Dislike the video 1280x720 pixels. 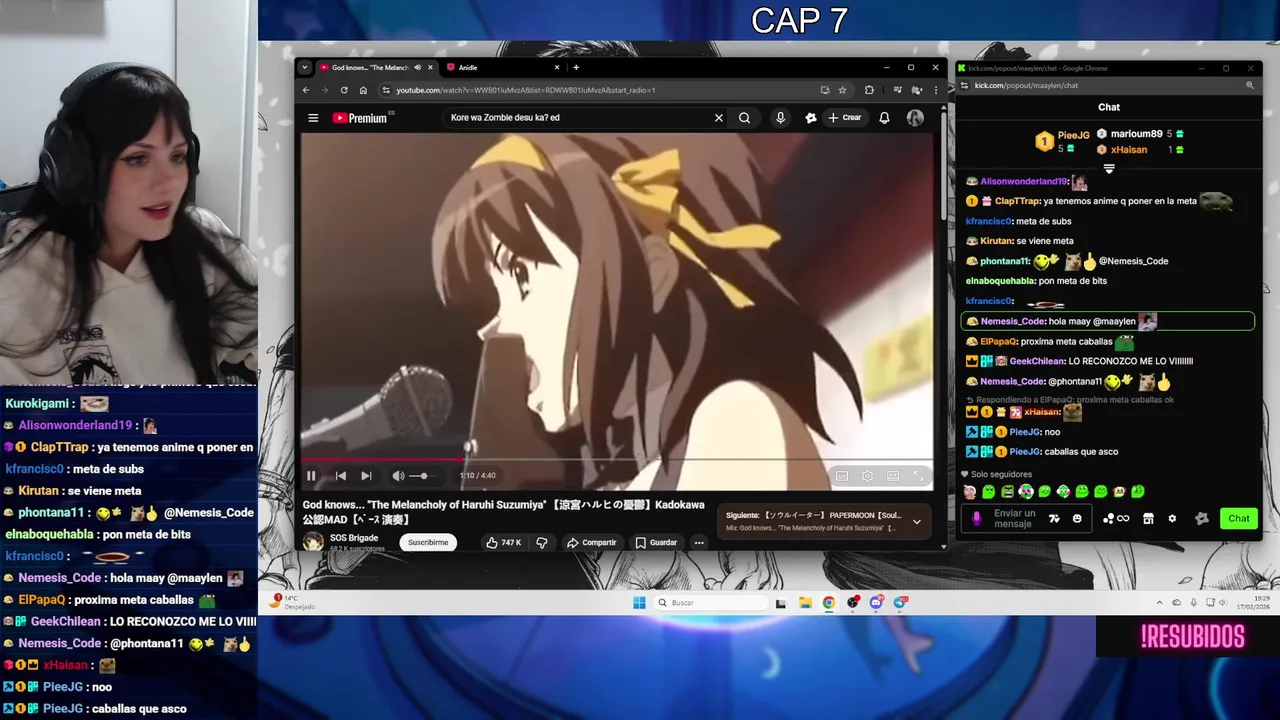pos(542,542)
